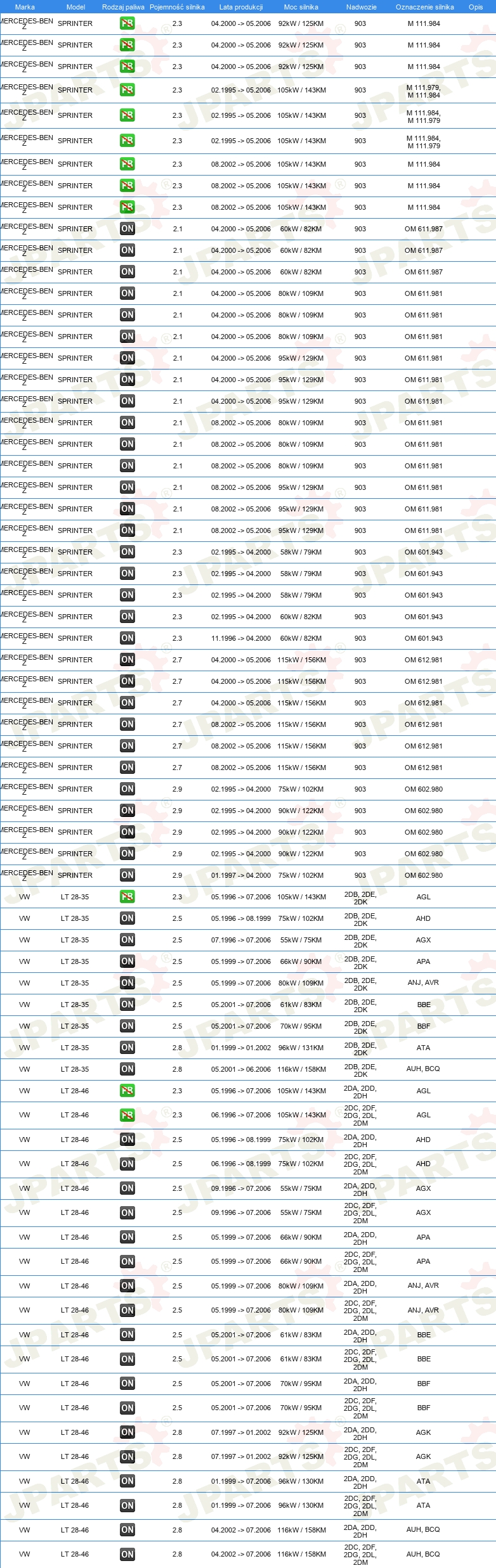Image resolution: width=496 pixels, height=1568 pixels.
Task: Click the date cell 11.1996 -> 04.2000
Action: (241, 638)
